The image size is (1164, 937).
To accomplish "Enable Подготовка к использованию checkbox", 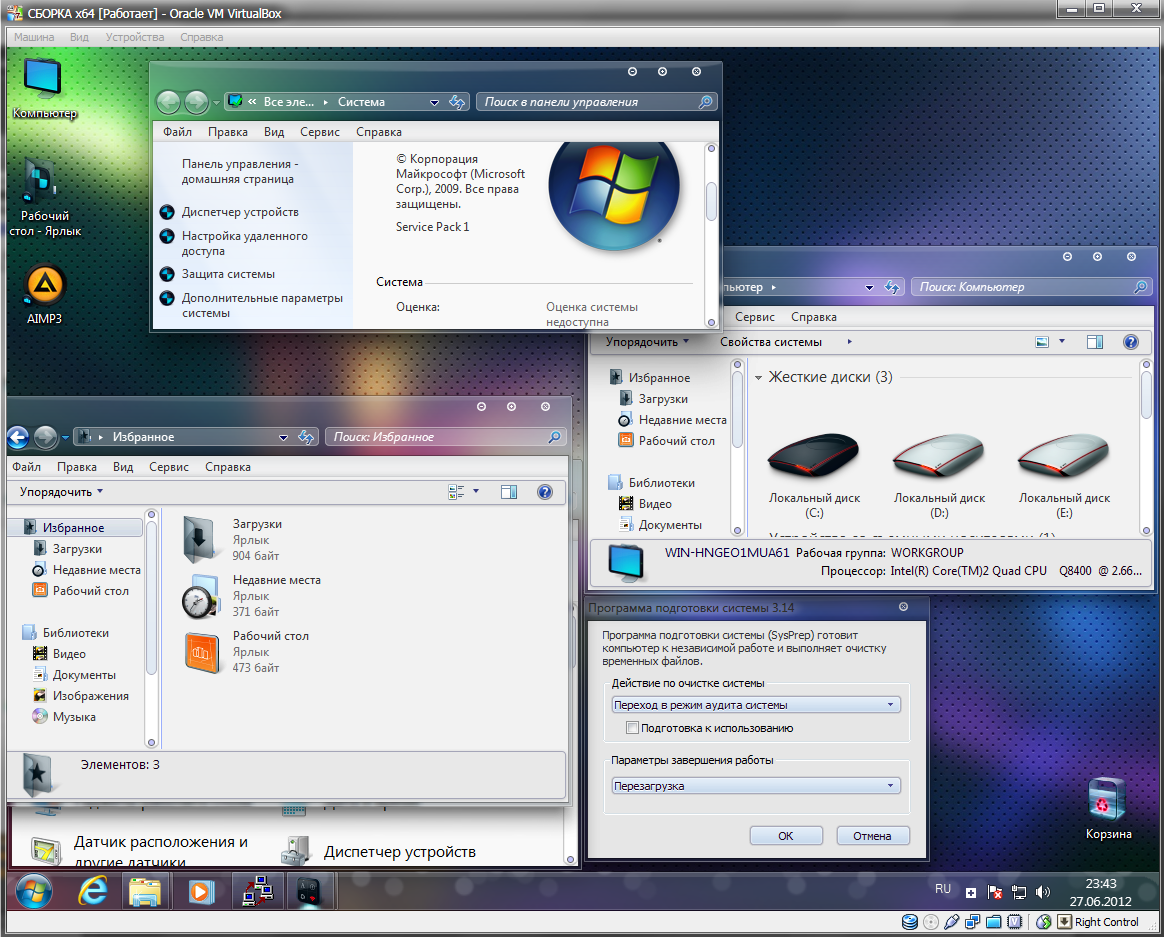I will click(x=632, y=728).
